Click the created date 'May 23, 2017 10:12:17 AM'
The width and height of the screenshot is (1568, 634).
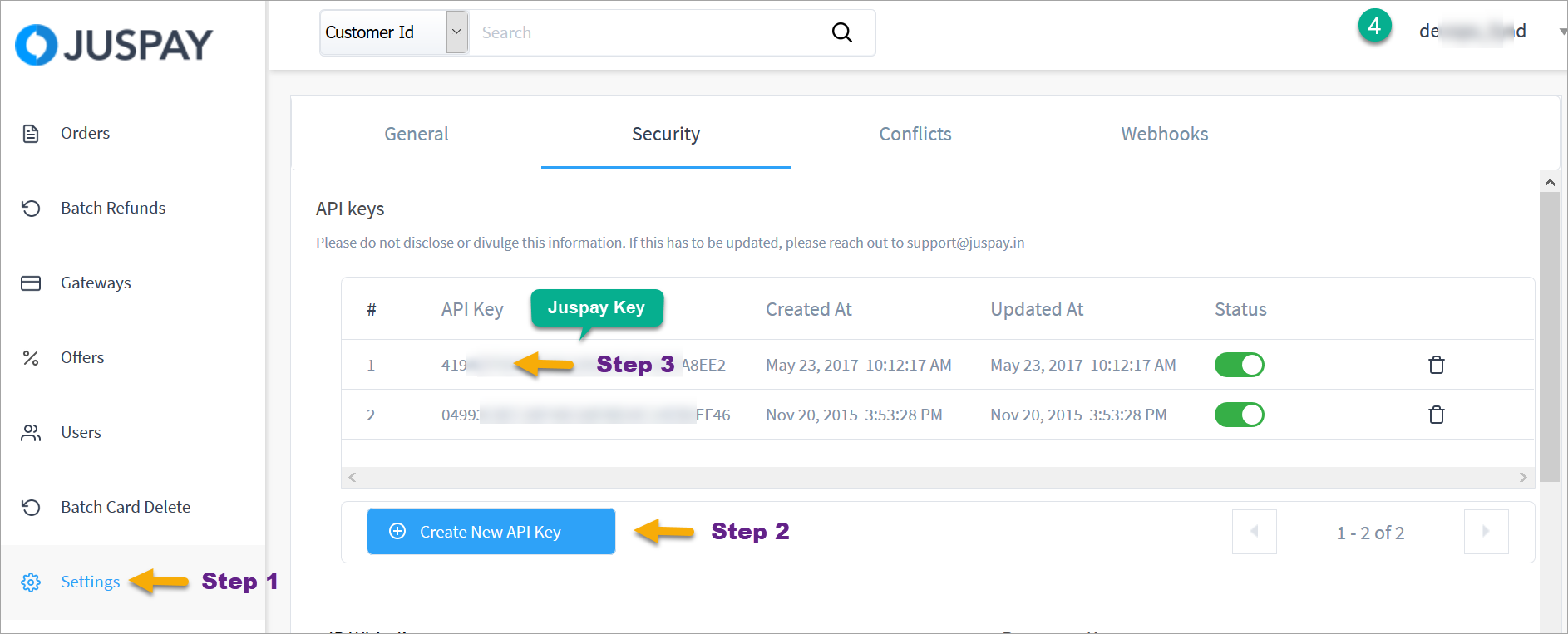859,366
